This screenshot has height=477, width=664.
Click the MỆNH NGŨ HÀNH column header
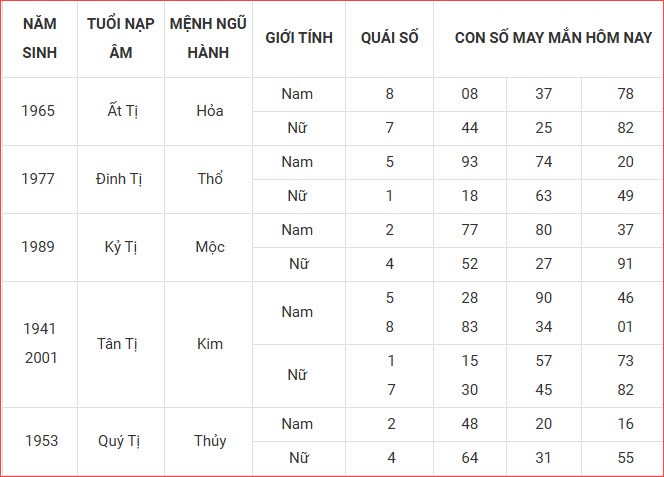tap(209, 38)
